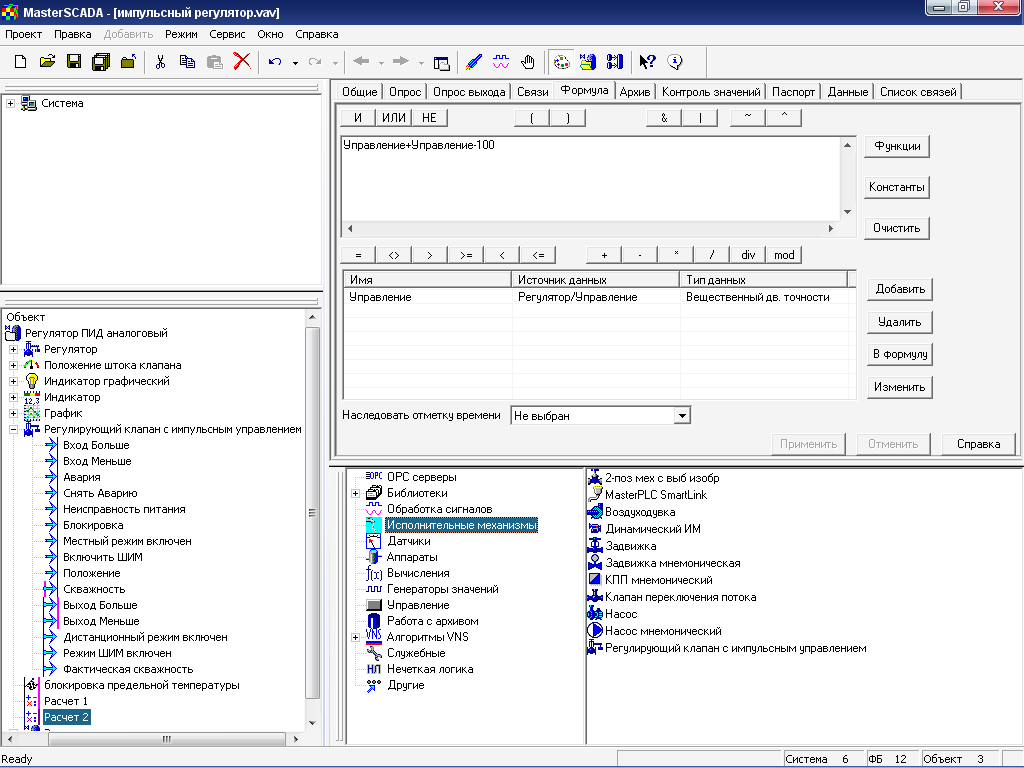
Task: Select блокировка предельной температуры item
Action: pos(142,685)
